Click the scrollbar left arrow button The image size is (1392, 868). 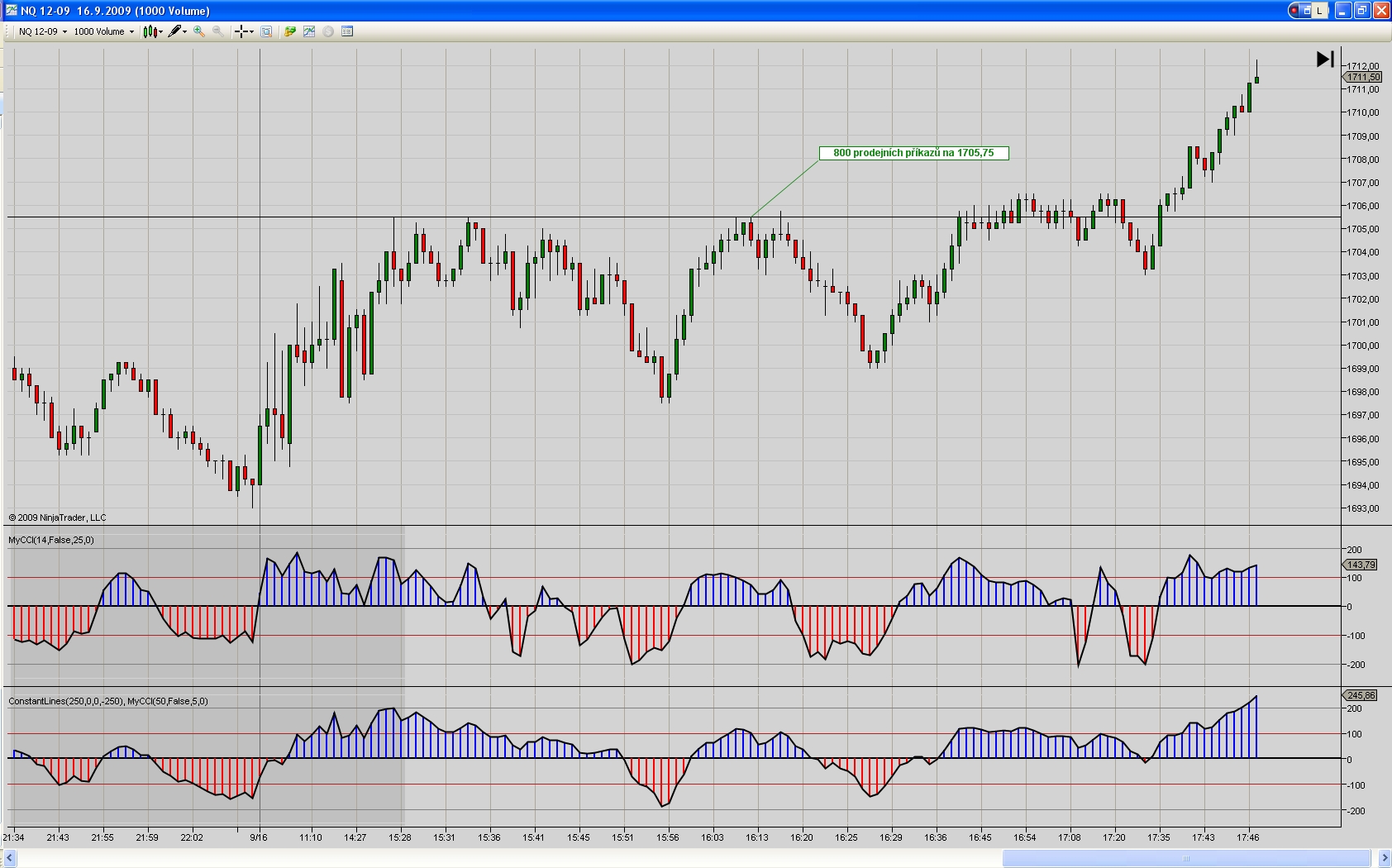point(9,858)
